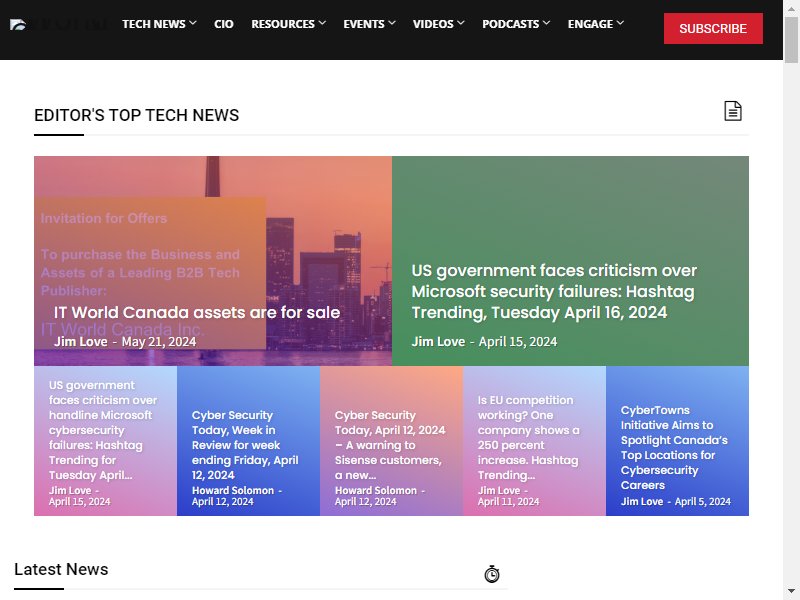Expand the Podcasts navigation dropdown
The image size is (800, 600).
(x=516, y=24)
